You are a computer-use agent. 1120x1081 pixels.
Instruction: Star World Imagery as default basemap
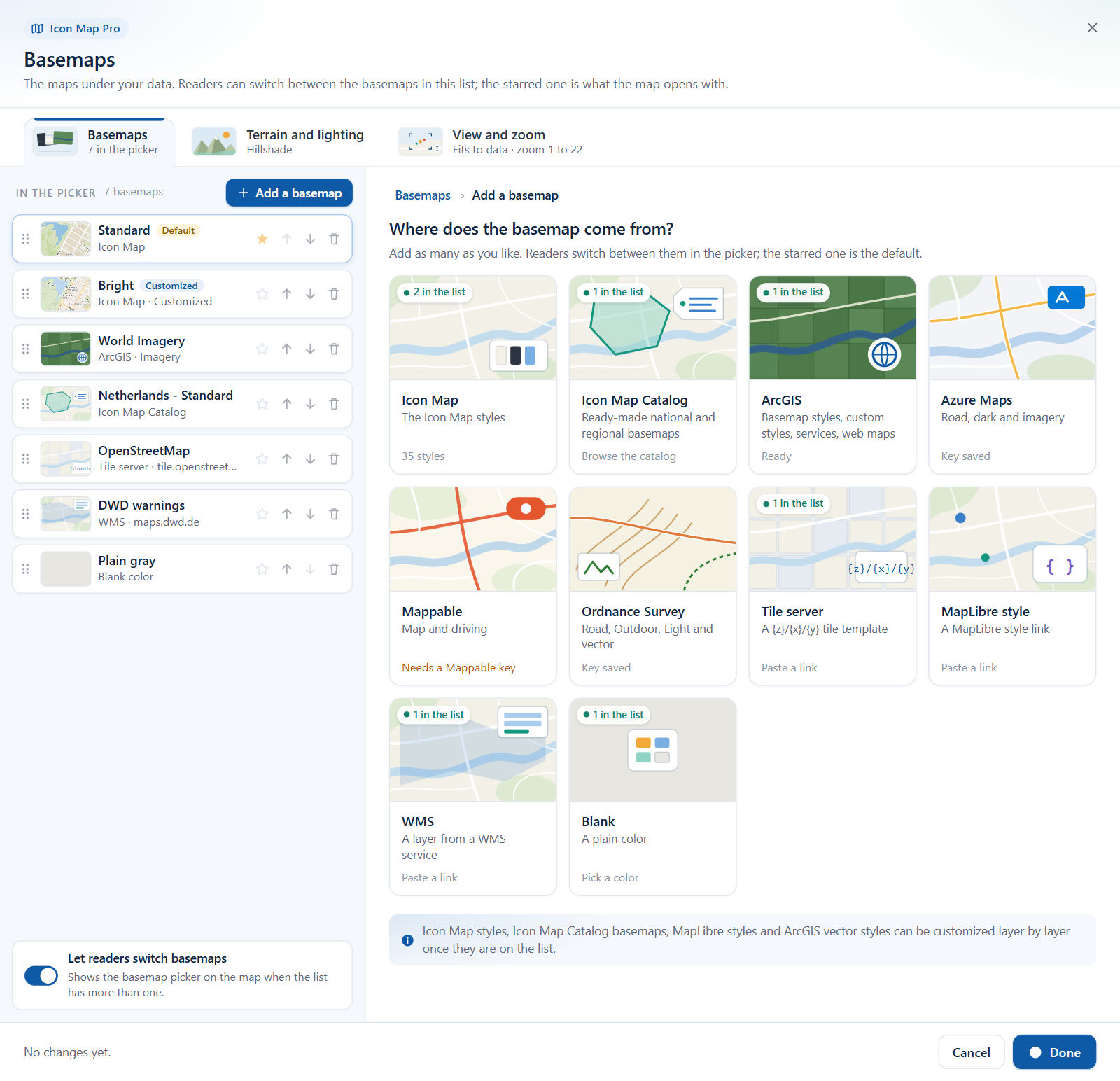click(x=262, y=349)
